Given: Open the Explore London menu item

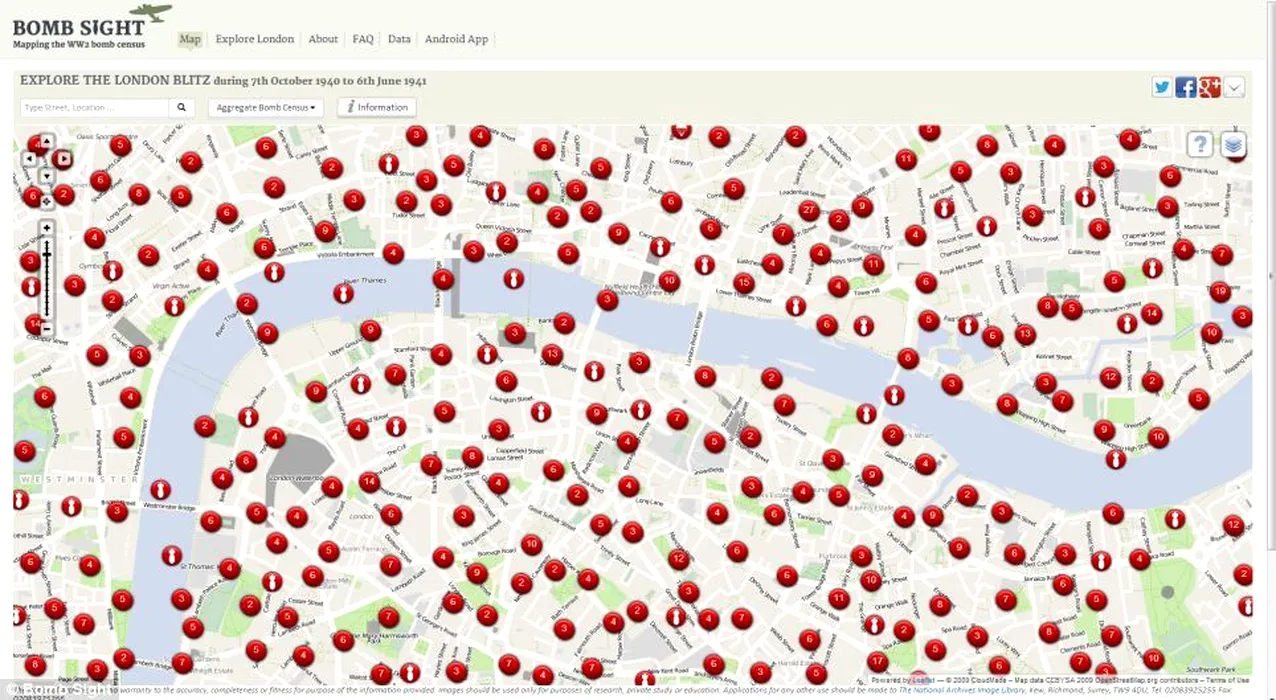Looking at the screenshot, I should point(255,39).
